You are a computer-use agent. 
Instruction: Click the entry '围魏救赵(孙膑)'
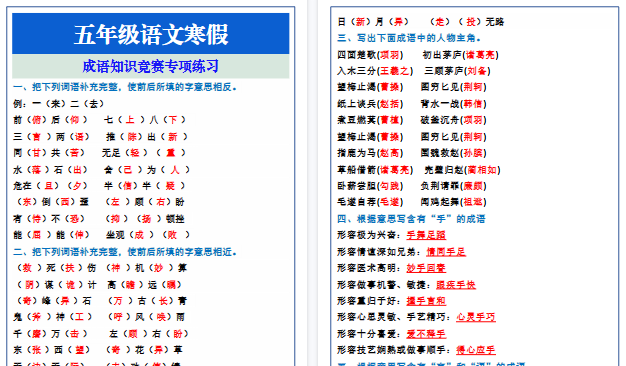(454, 153)
